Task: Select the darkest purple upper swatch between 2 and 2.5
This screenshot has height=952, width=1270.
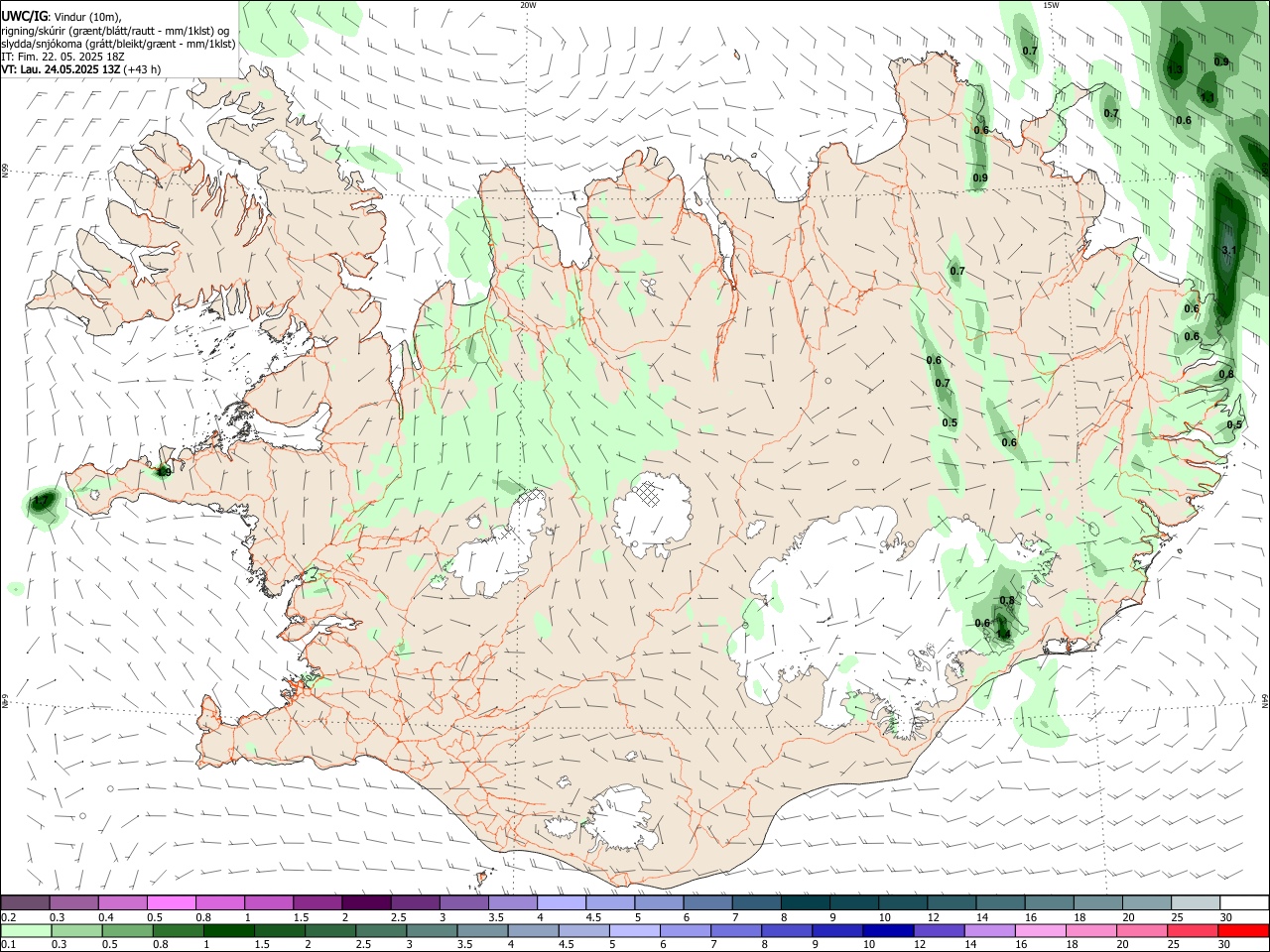Action: [366, 902]
